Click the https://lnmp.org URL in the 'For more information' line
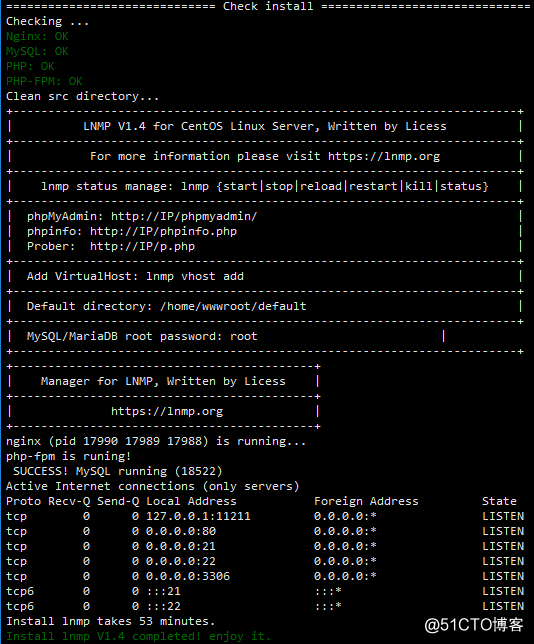Image resolution: width=534 pixels, height=644 pixels. (x=384, y=156)
